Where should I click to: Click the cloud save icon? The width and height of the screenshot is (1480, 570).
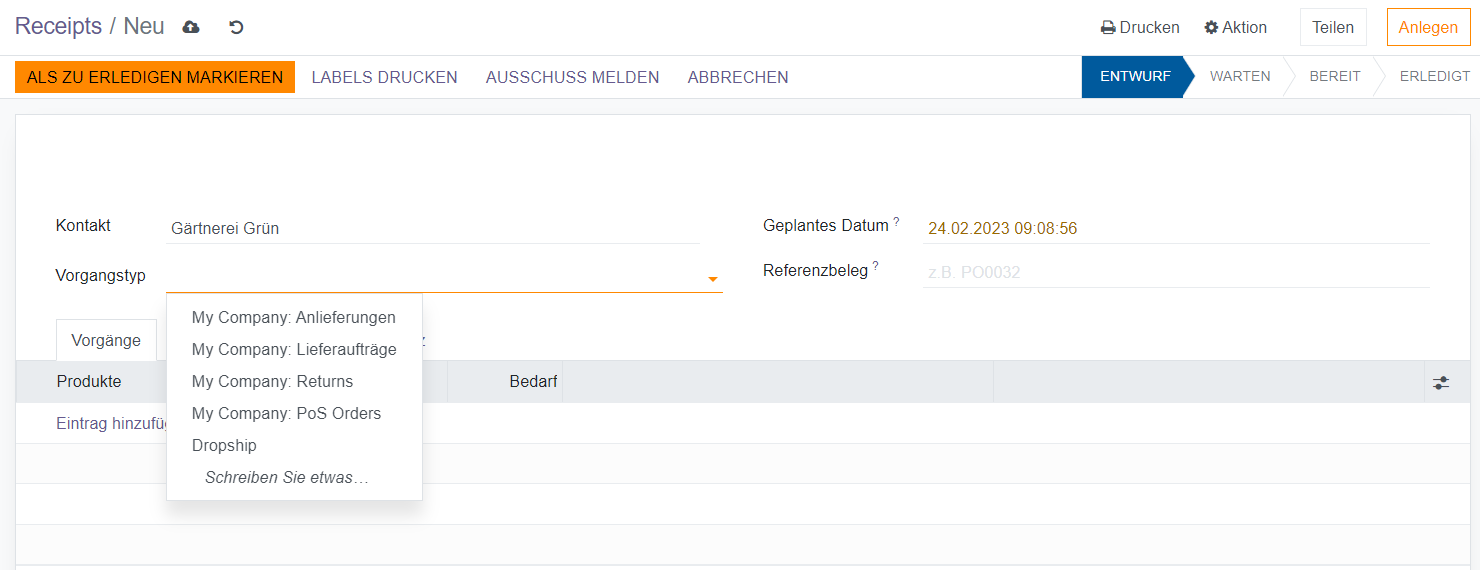(x=191, y=27)
